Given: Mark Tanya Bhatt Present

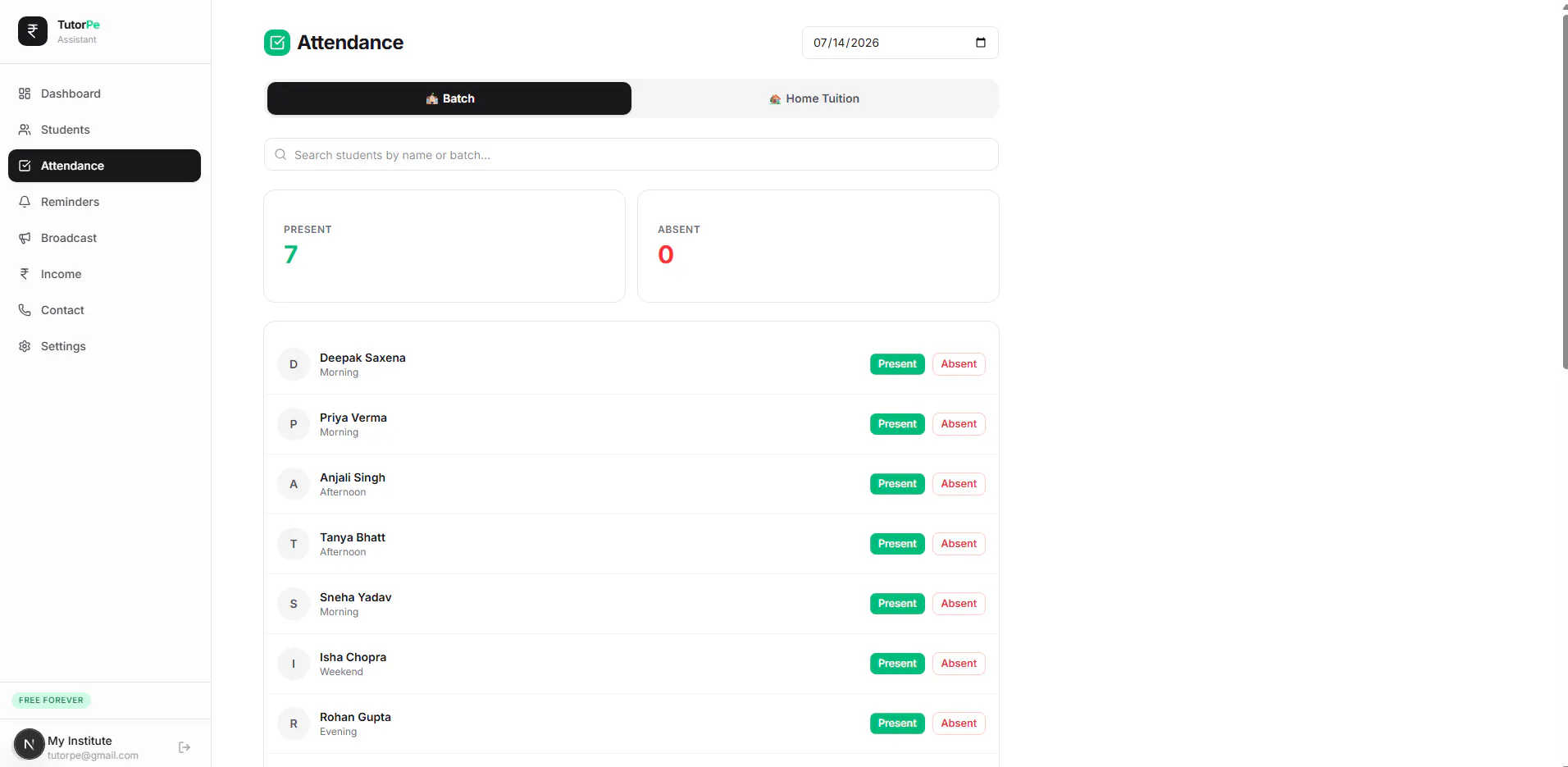Looking at the screenshot, I should (x=897, y=544).
